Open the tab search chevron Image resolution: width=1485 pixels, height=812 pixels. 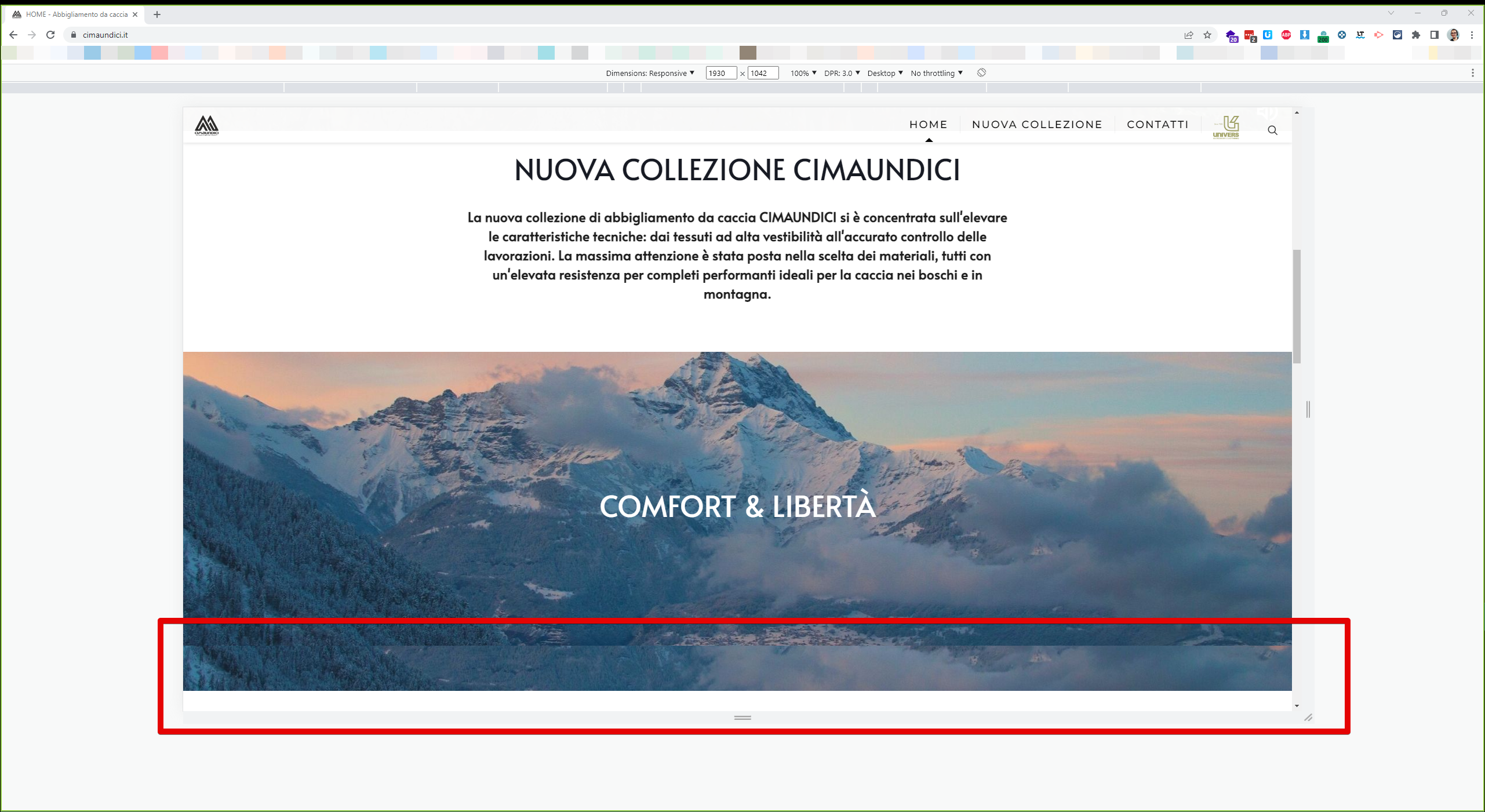1391,13
